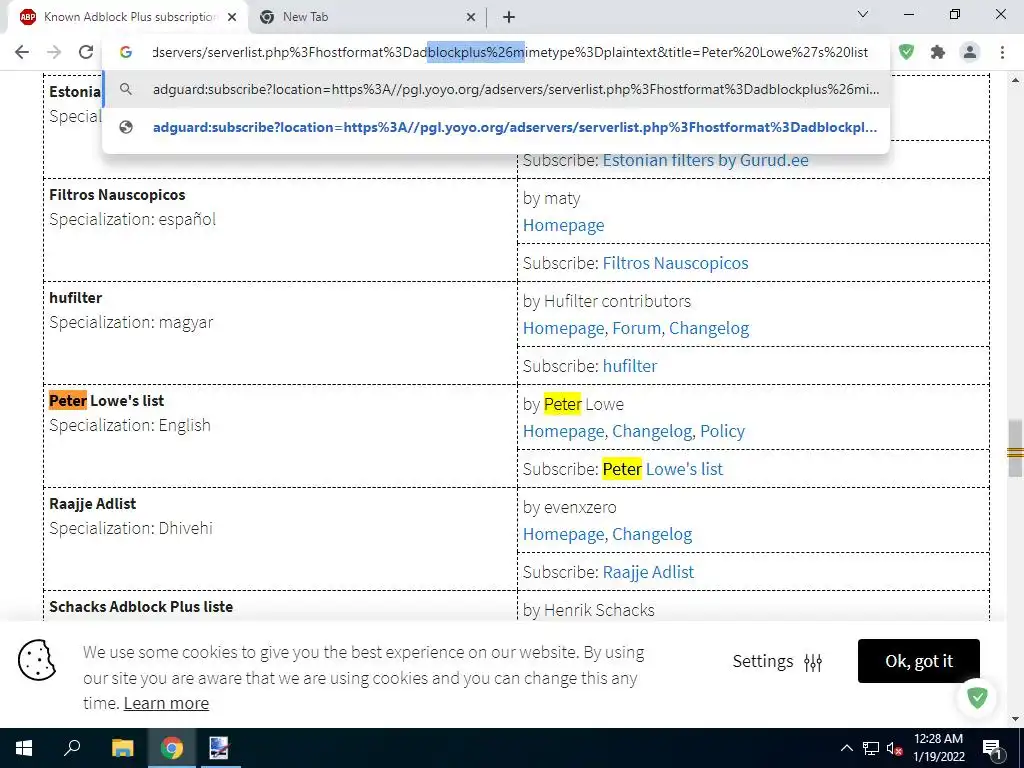Viewport: 1024px width, 768px height.
Task: Open the Extensions puzzle menu
Action: click(938, 52)
